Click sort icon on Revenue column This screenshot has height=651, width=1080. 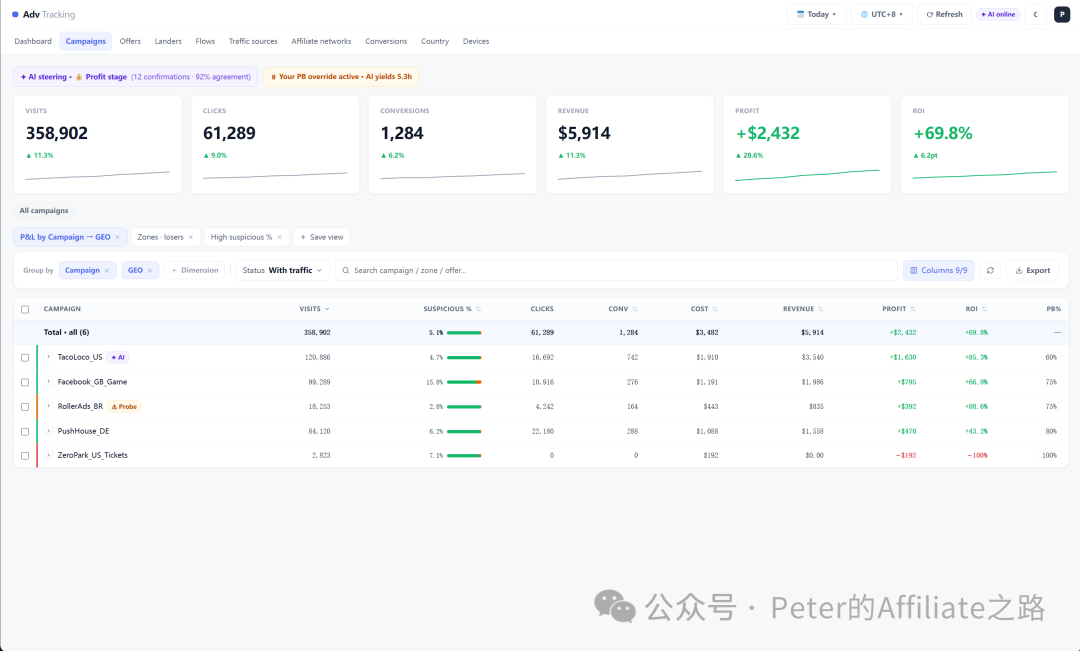(x=820, y=309)
